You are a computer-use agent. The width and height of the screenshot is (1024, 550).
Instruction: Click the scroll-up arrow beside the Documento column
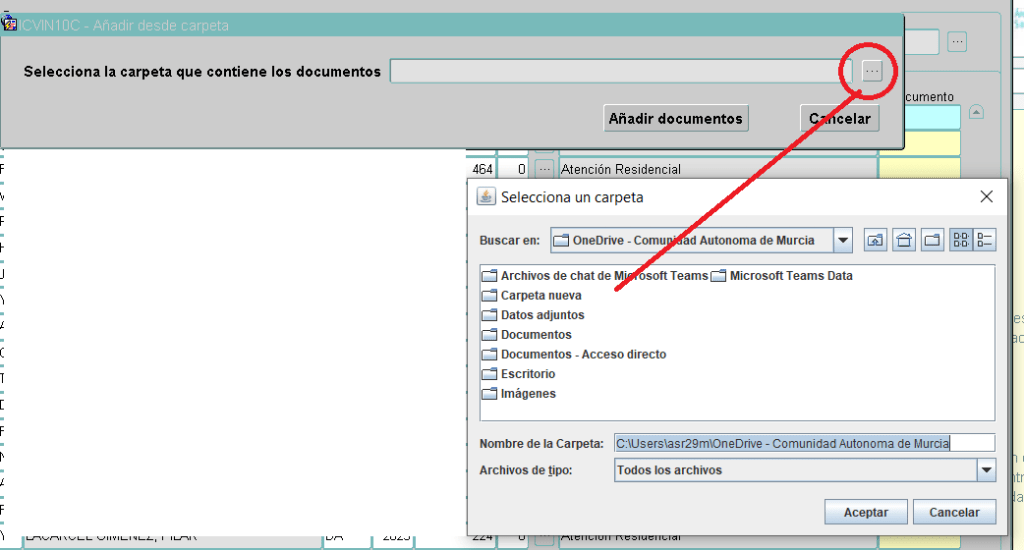pyautogui.click(x=977, y=112)
